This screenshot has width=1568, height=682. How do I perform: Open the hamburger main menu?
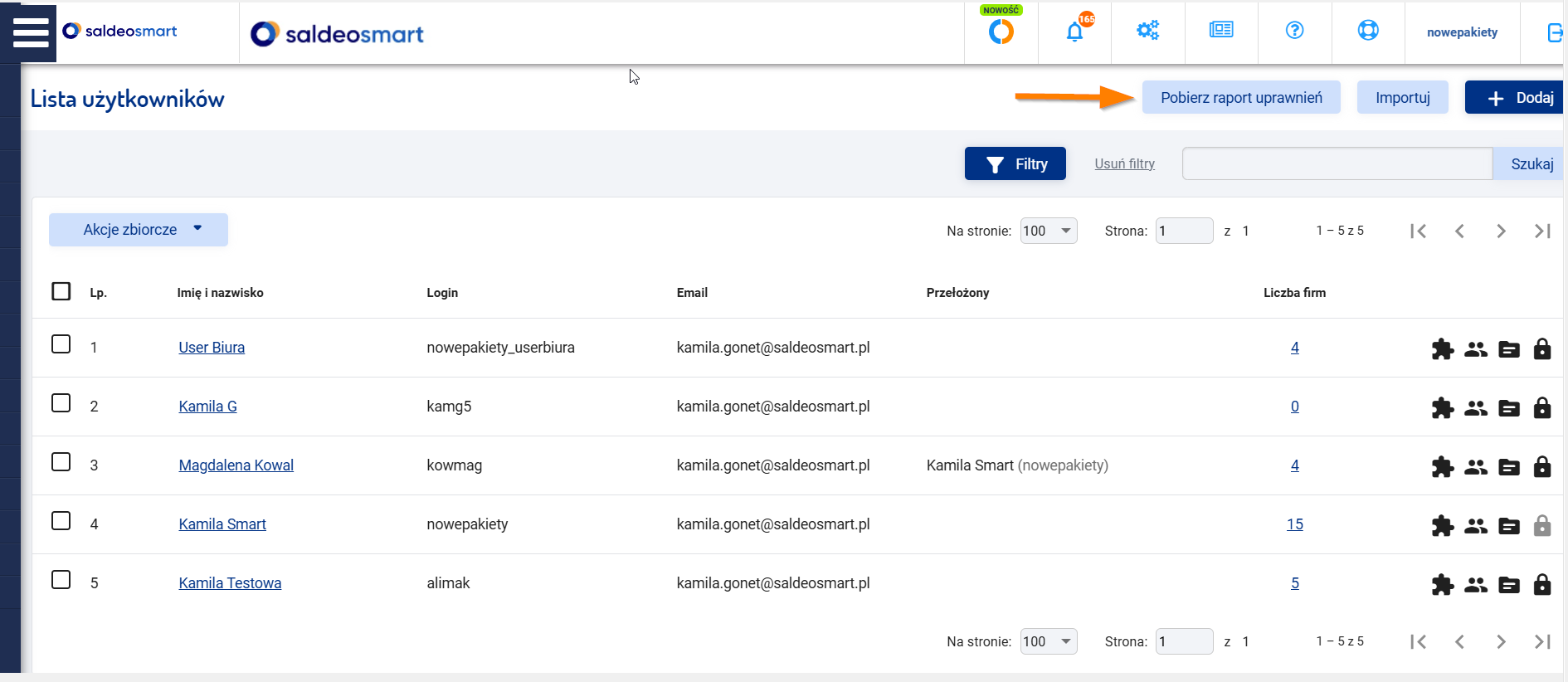[31, 32]
